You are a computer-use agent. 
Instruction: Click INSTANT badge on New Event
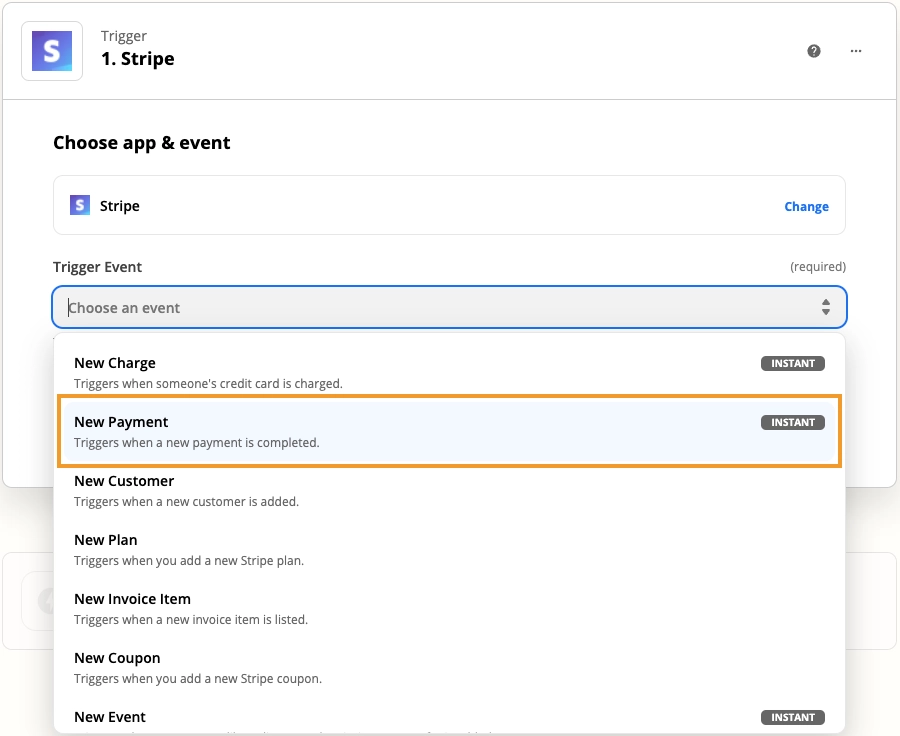coord(793,717)
